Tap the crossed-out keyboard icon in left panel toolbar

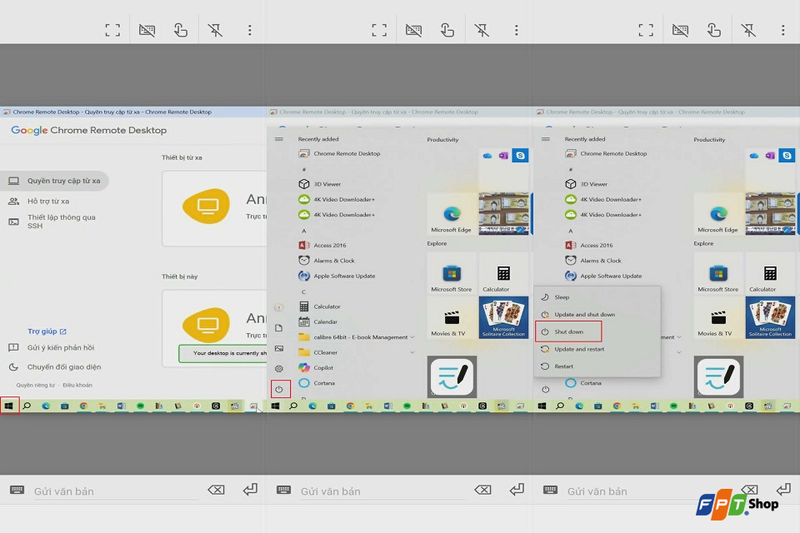tap(147, 30)
